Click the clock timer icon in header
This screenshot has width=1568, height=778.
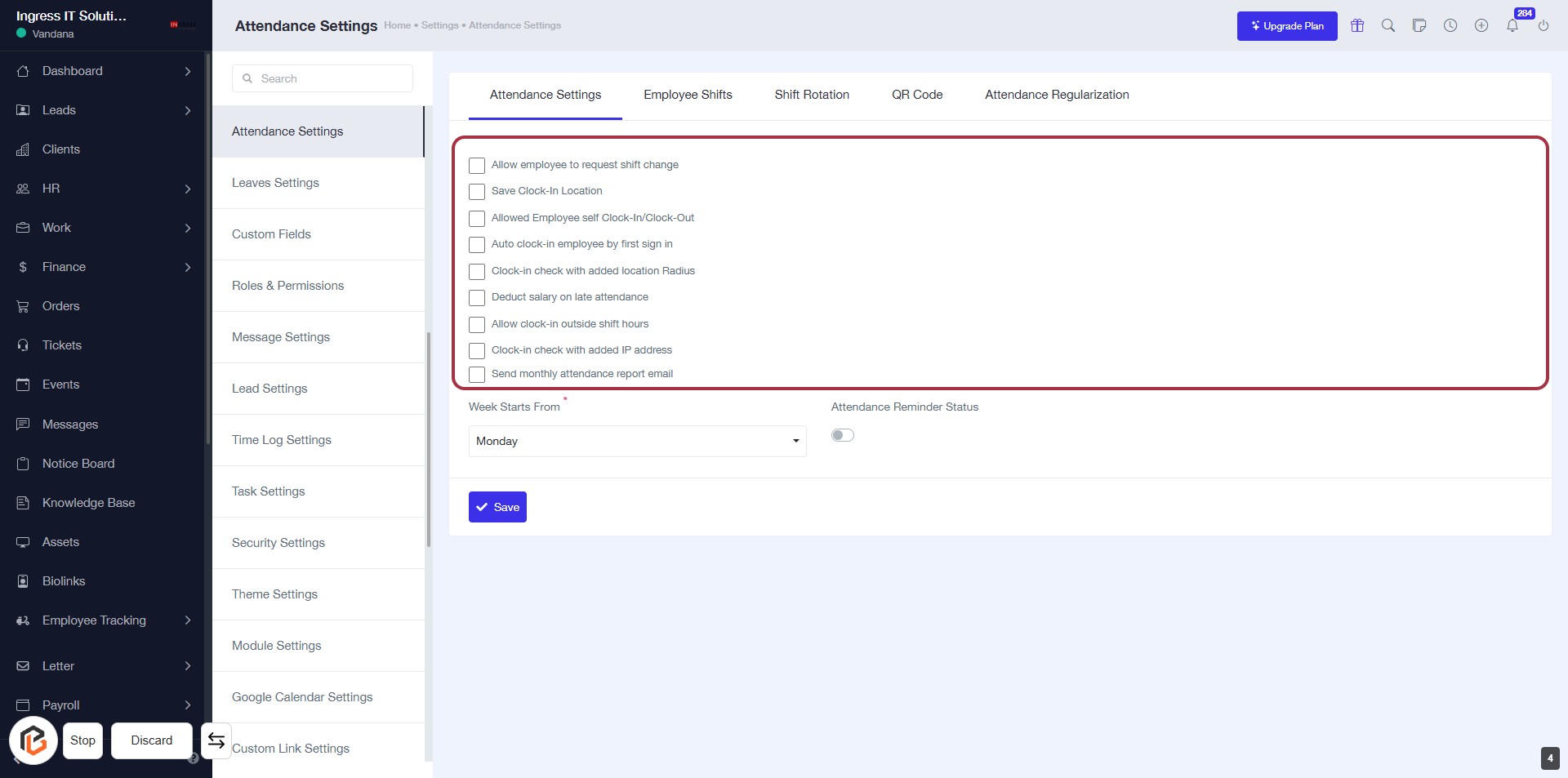coord(1450,25)
